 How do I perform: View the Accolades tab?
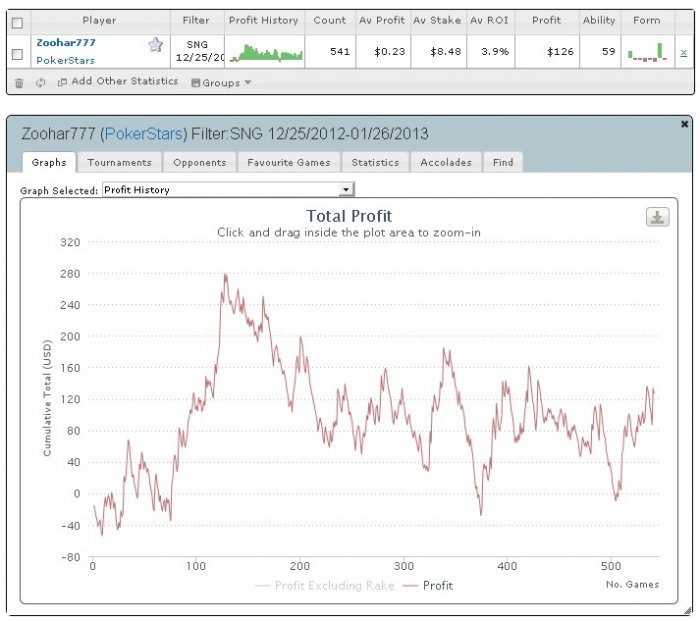(446, 163)
